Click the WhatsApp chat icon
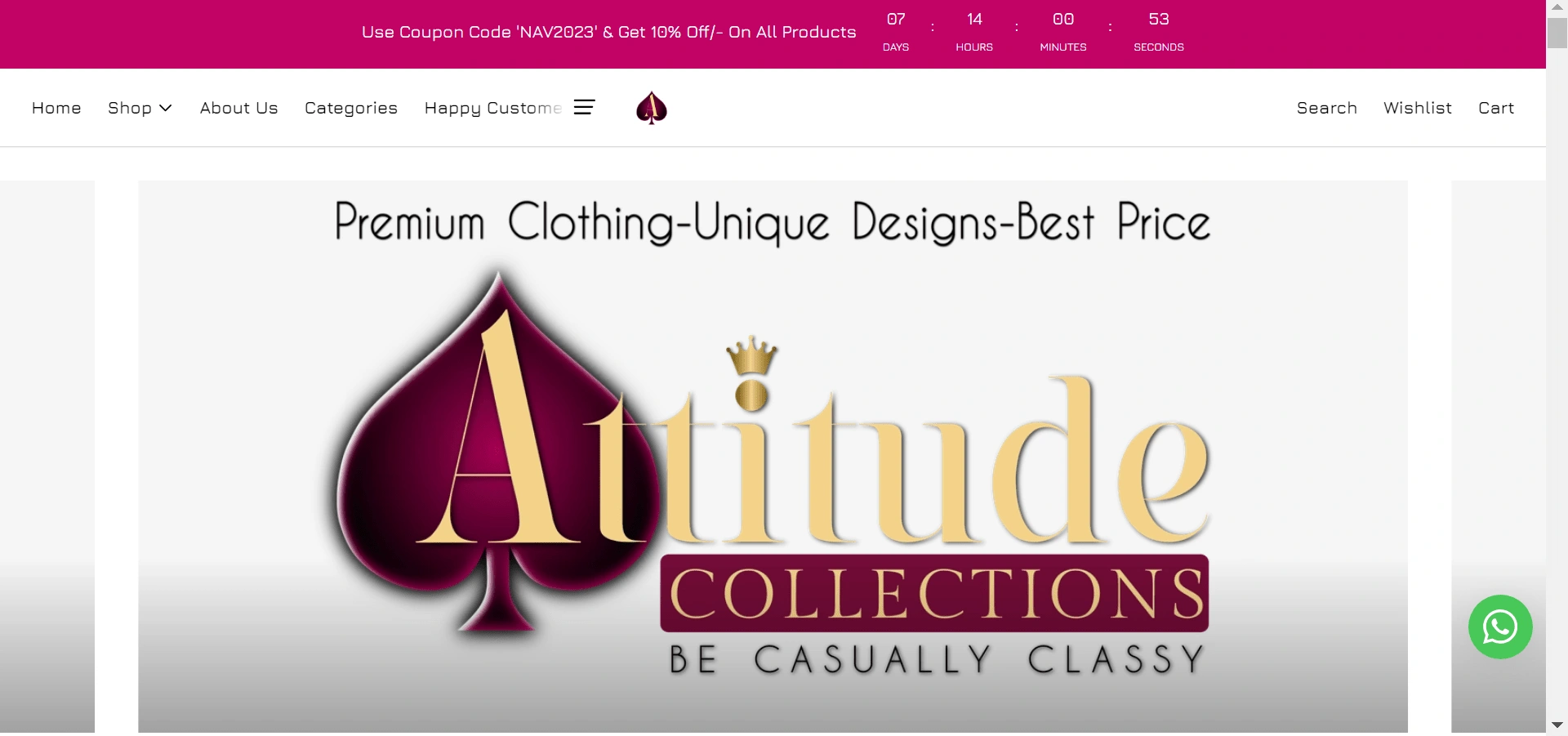 1500,627
